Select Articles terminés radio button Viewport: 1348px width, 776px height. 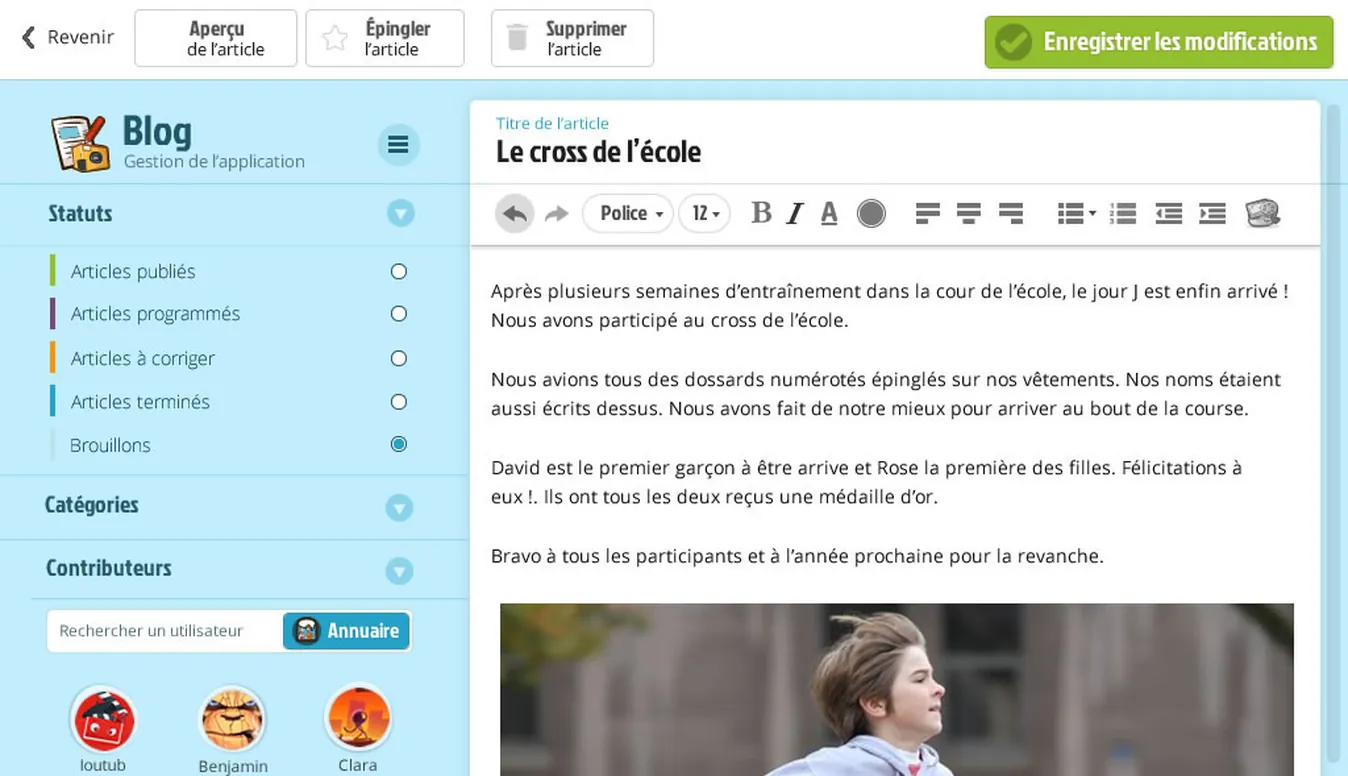(399, 402)
